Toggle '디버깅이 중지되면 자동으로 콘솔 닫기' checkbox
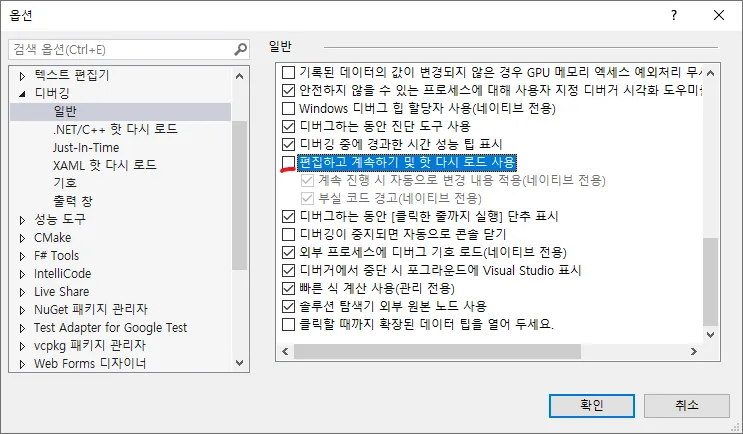 pos(289,234)
